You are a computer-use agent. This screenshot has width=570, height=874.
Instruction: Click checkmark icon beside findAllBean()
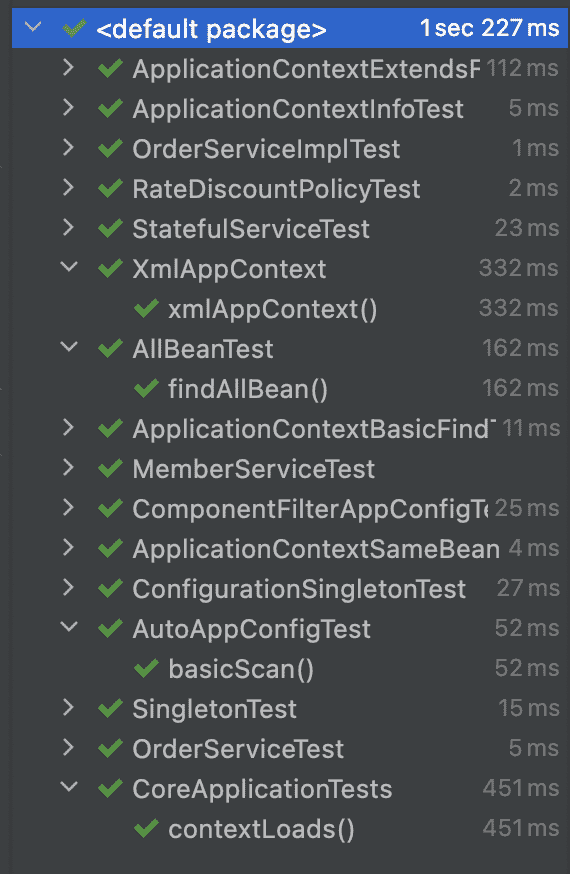(147, 389)
